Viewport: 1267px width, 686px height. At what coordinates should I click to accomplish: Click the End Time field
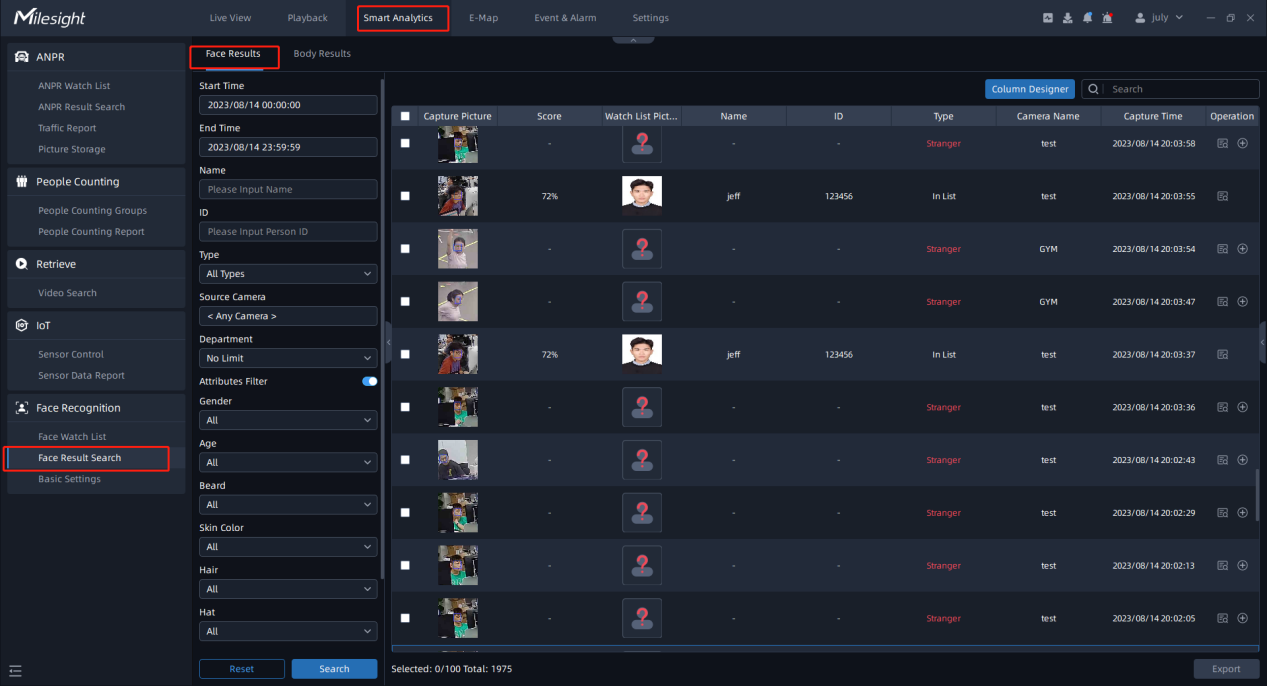(x=288, y=147)
